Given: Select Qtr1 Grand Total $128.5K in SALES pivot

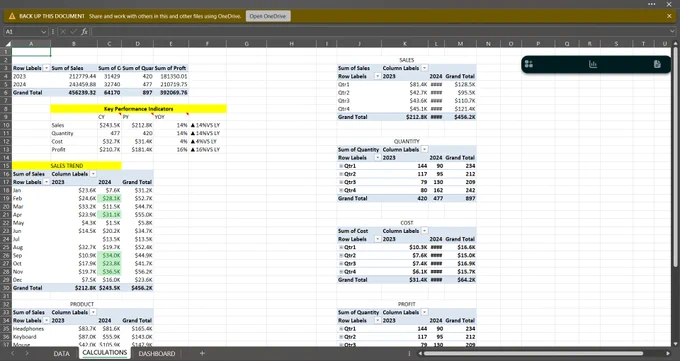Looking at the screenshot, I should (x=460, y=85).
